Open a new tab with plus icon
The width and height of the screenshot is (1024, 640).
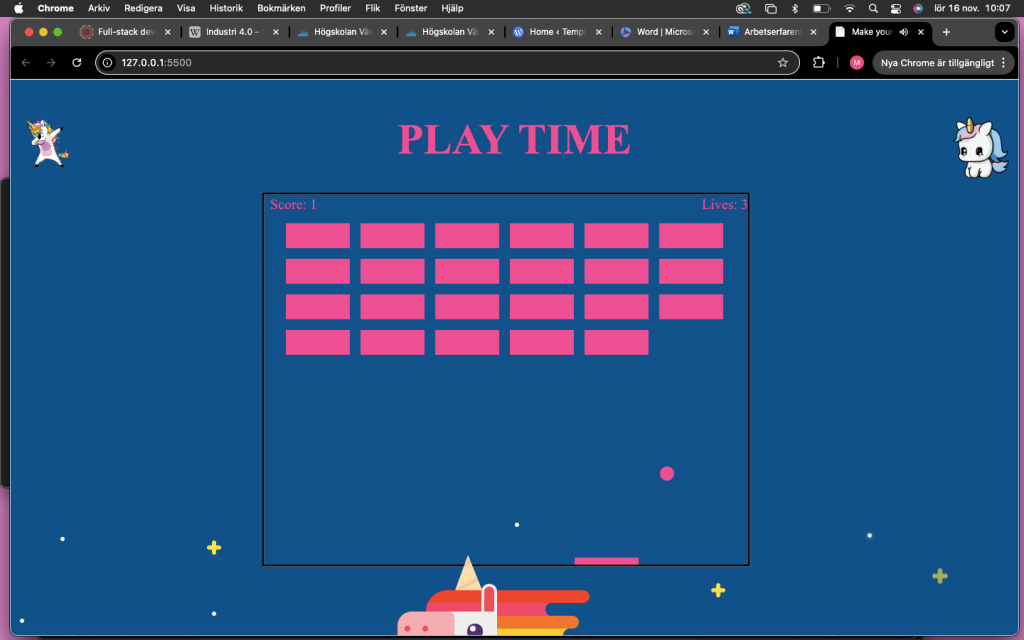click(946, 32)
